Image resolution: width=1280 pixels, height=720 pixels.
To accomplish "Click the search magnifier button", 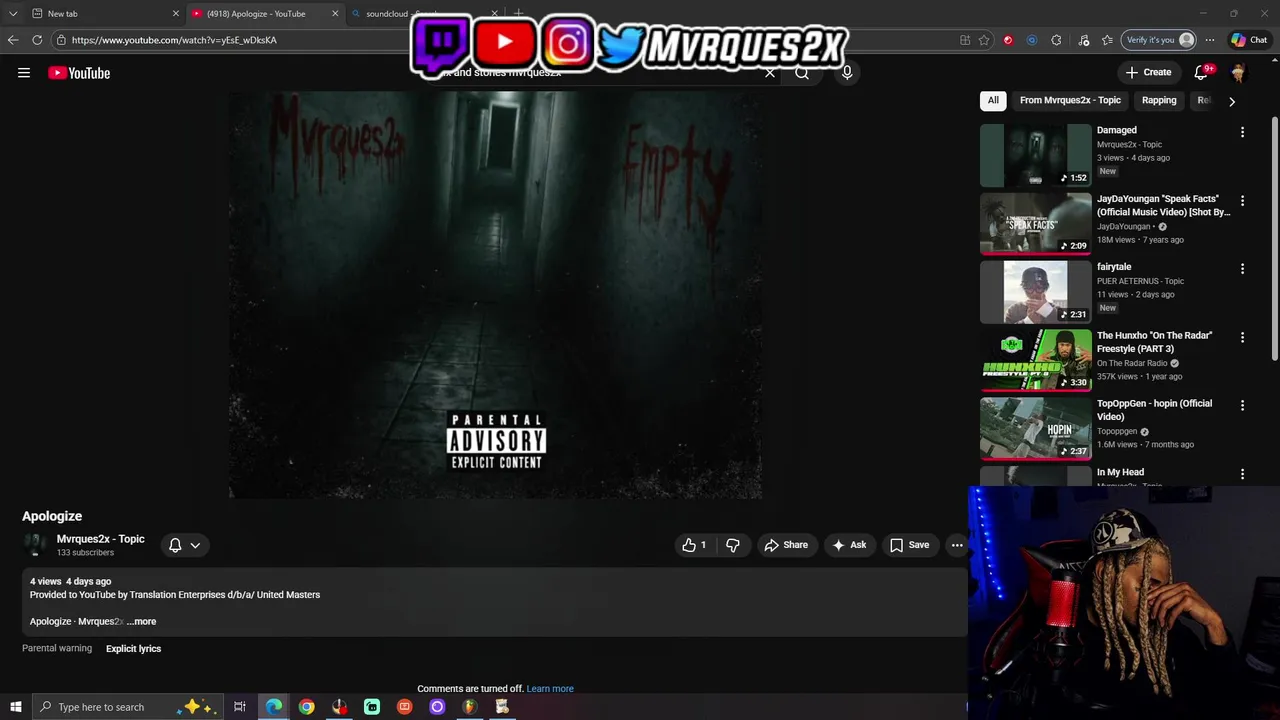I will click(x=802, y=73).
